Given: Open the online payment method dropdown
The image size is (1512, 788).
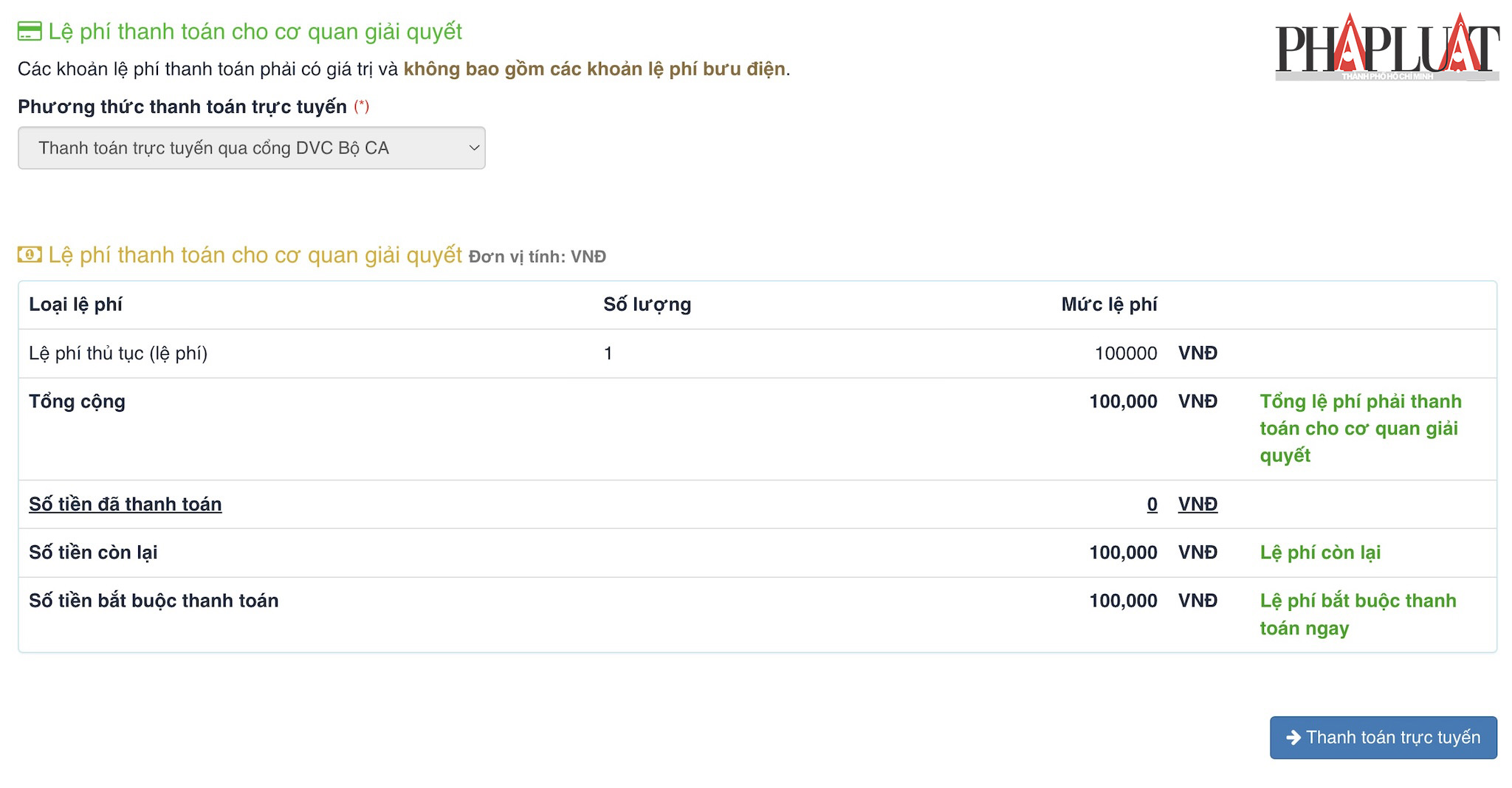Looking at the screenshot, I should (251, 148).
